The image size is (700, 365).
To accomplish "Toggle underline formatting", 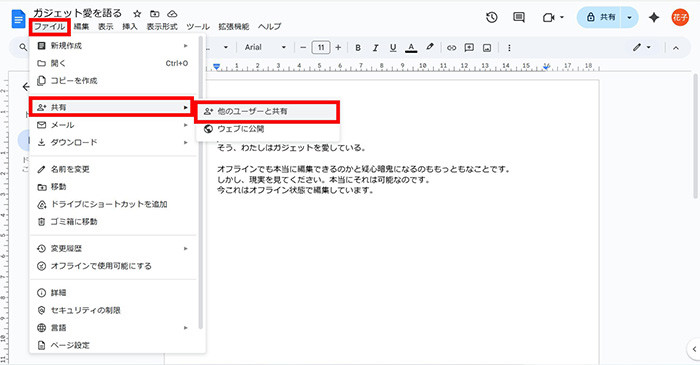I will 393,47.
